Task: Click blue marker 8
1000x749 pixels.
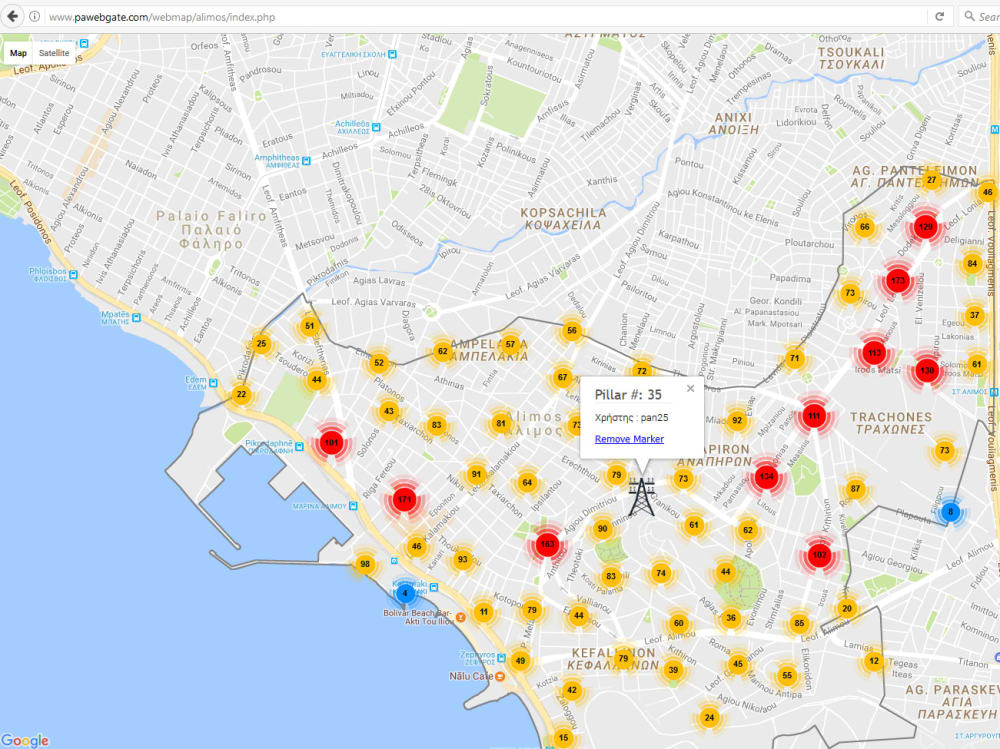Action: (x=950, y=512)
